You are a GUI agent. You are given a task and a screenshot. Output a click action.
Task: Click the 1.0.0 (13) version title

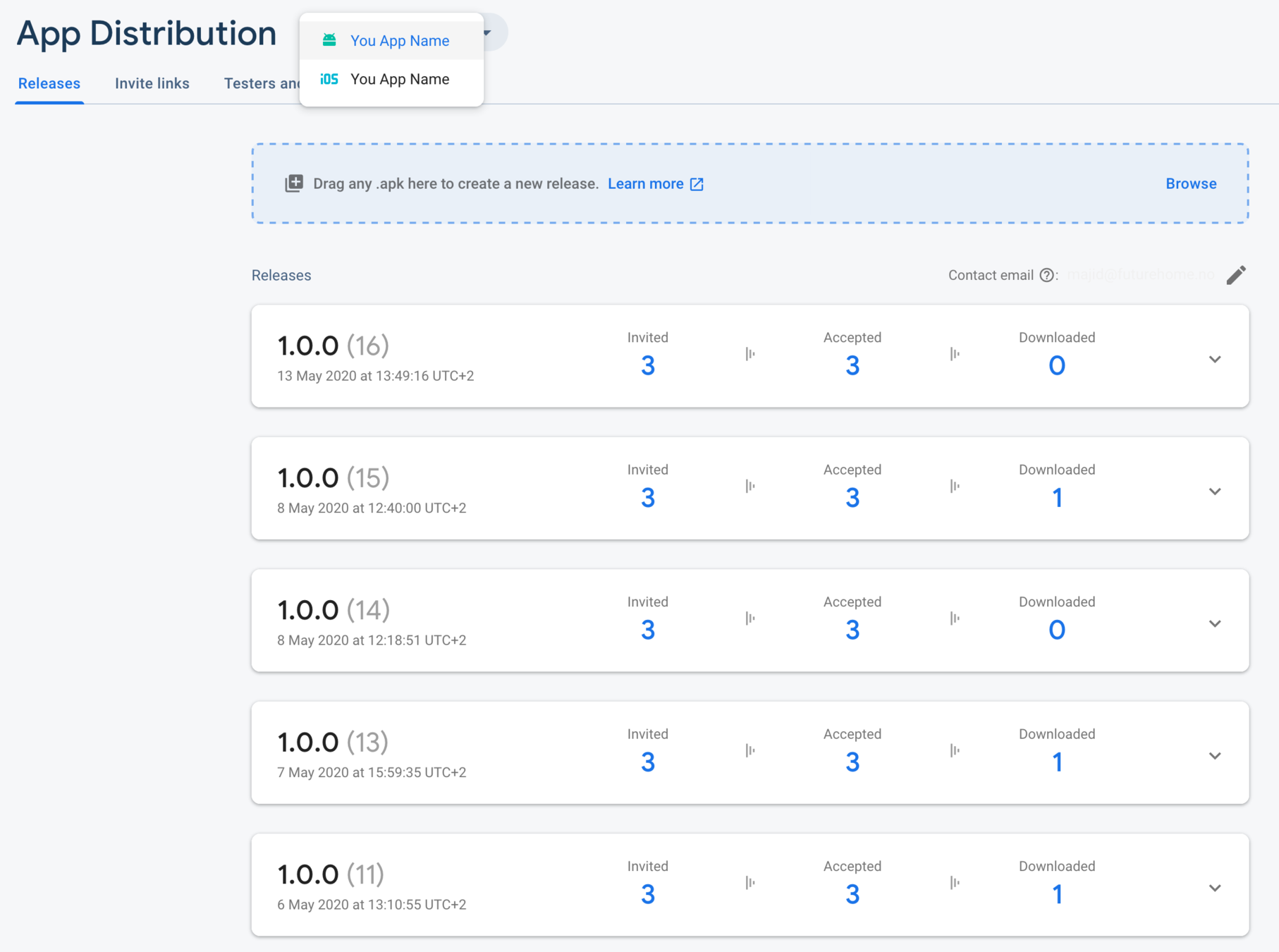point(333,743)
